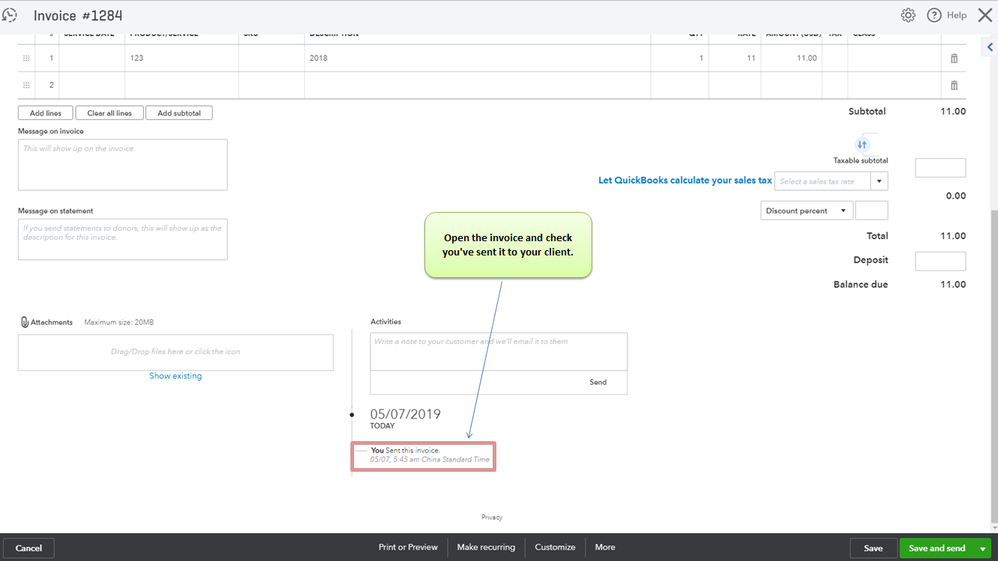
Task: Click Let QuickBooks calculate your sales tax
Action: click(685, 180)
